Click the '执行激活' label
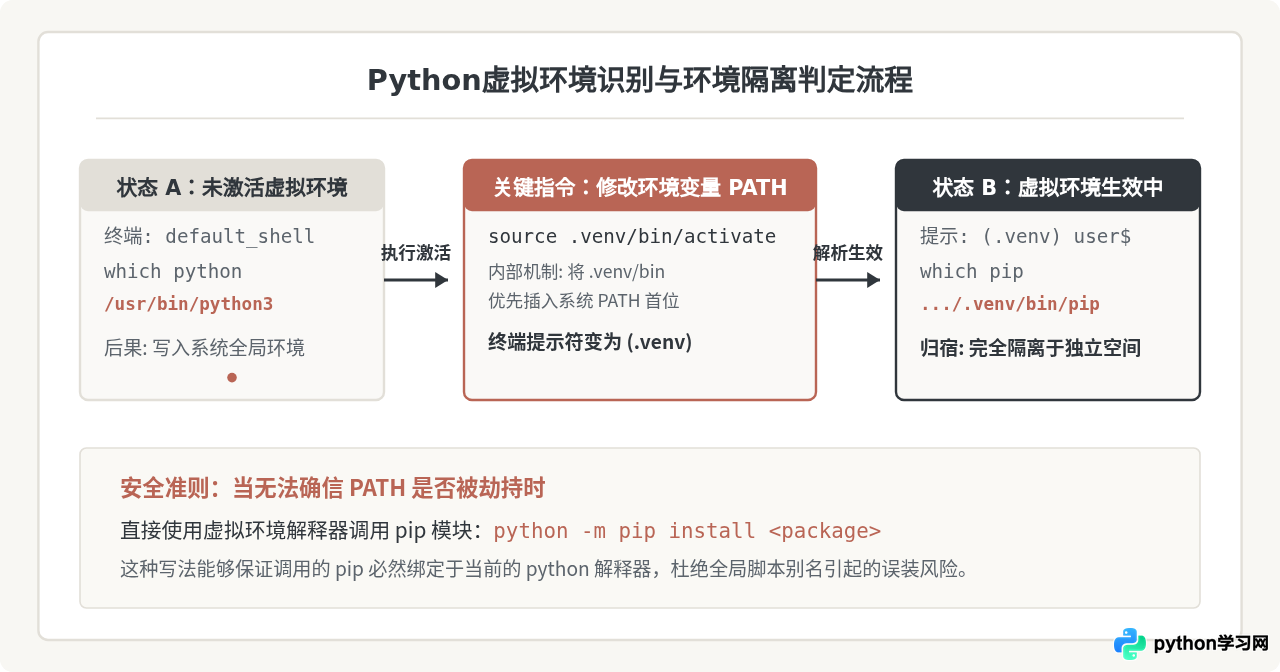1280x672 pixels. [x=416, y=254]
